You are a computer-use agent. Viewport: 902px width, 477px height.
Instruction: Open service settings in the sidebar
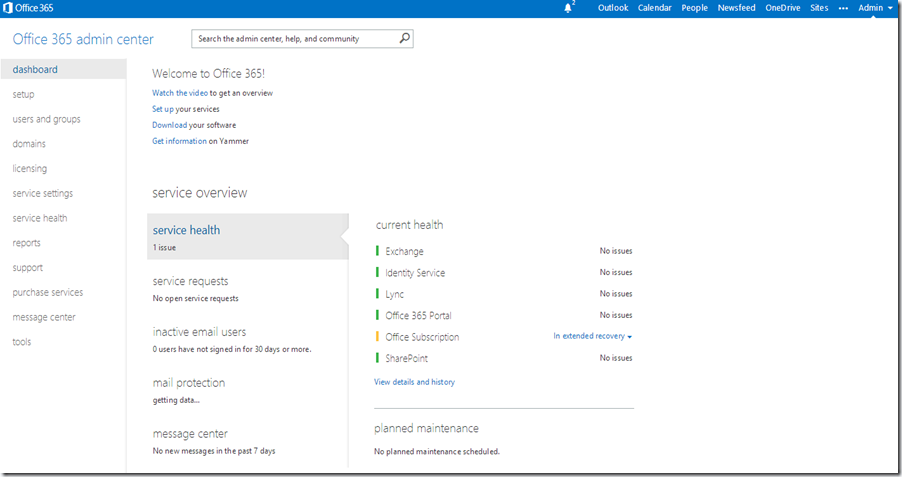pos(43,193)
